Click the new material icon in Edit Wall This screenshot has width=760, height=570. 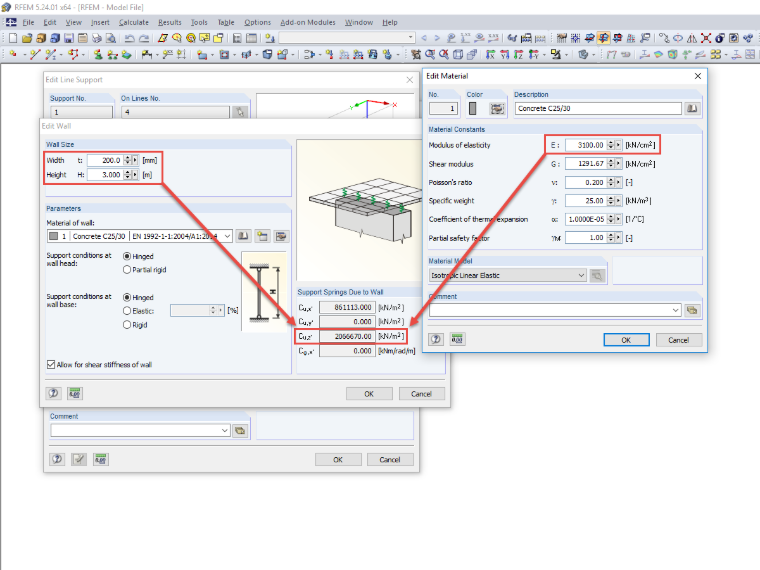coord(262,236)
